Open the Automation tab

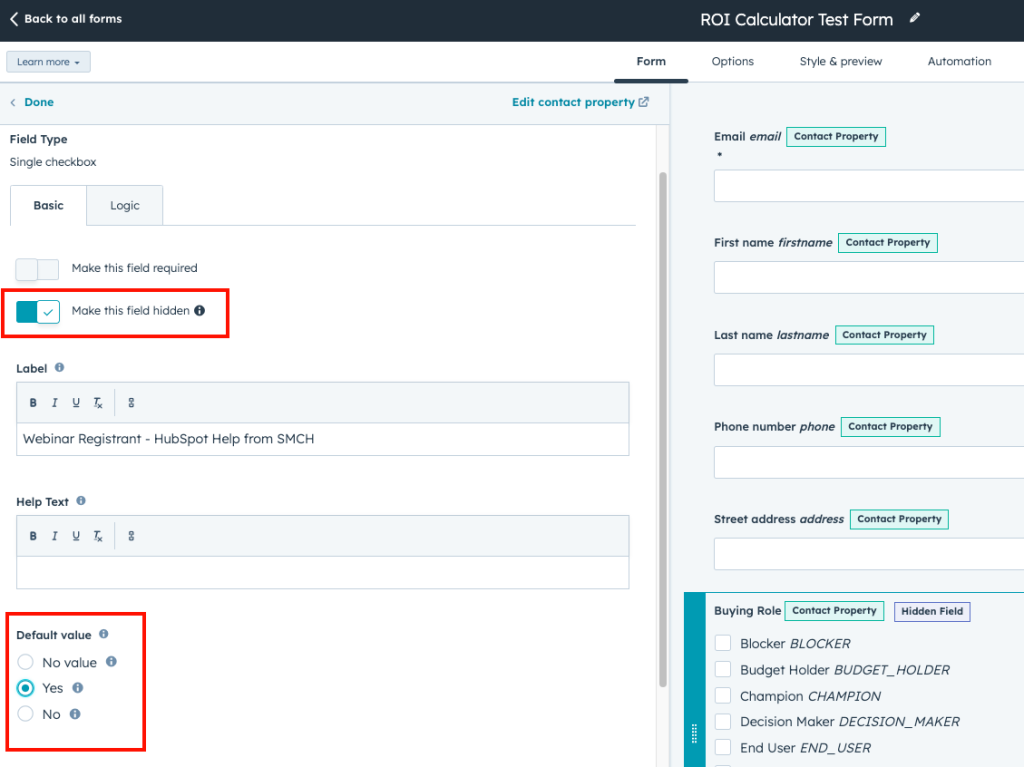pos(959,61)
